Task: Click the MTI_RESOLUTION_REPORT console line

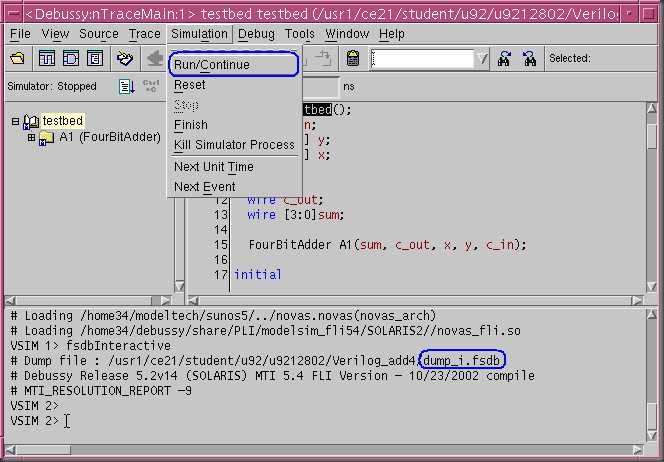Action: point(101,391)
